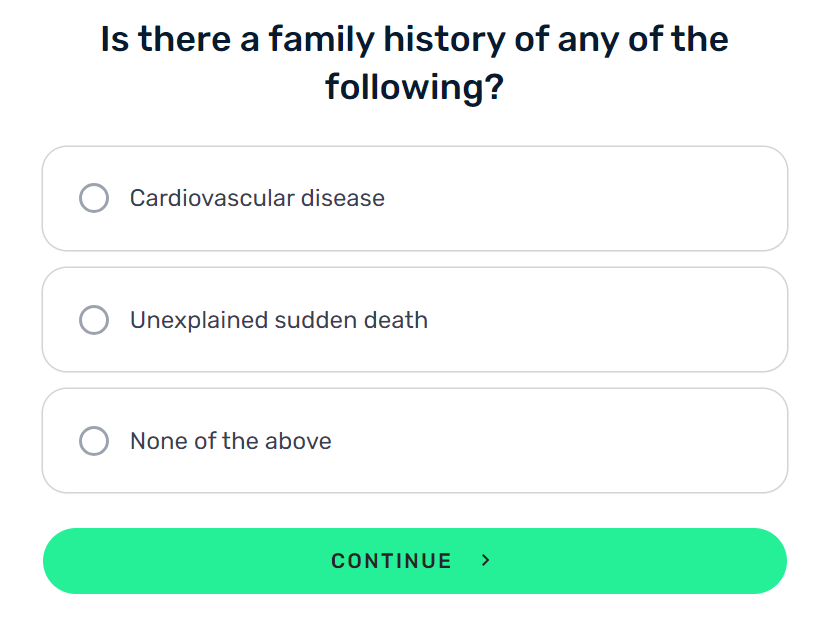Choose the Unexplained sudden death option card
Image resolution: width=822 pixels, height=641 pixels.
(415, 320)
